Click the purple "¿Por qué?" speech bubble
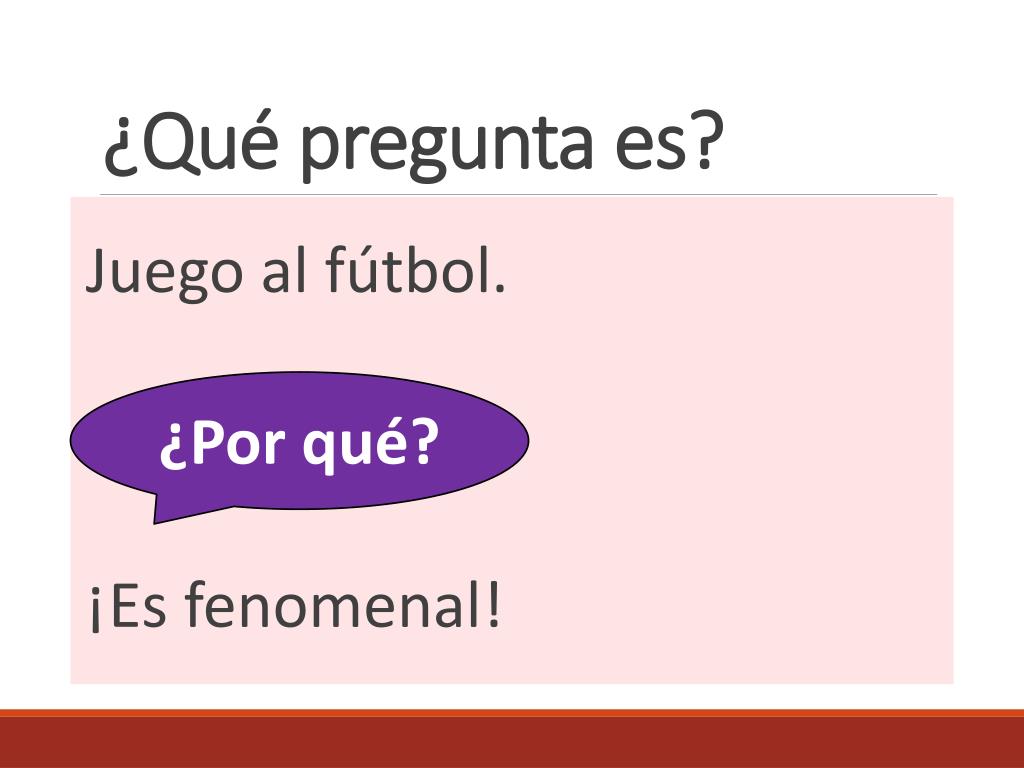Image resolution: width=1024 pixels, height=768 pixels. [x=299, y=441]
